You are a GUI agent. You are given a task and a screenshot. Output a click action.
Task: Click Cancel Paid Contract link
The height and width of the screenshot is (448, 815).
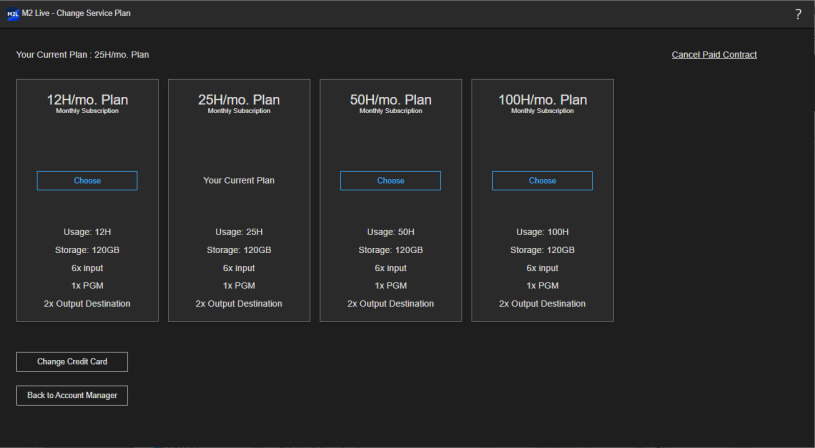coord(714,55)
